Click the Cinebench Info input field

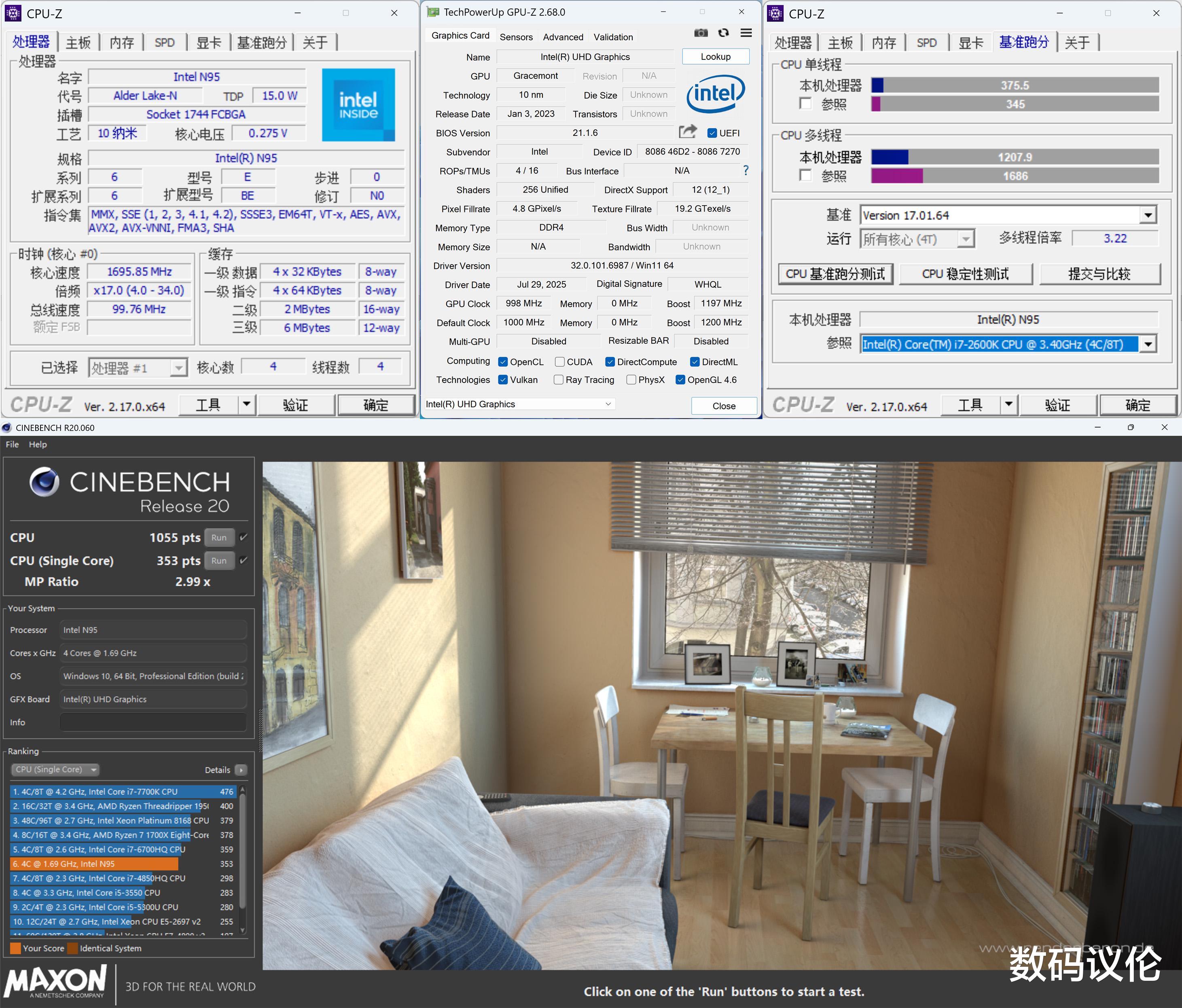point(153,722)
